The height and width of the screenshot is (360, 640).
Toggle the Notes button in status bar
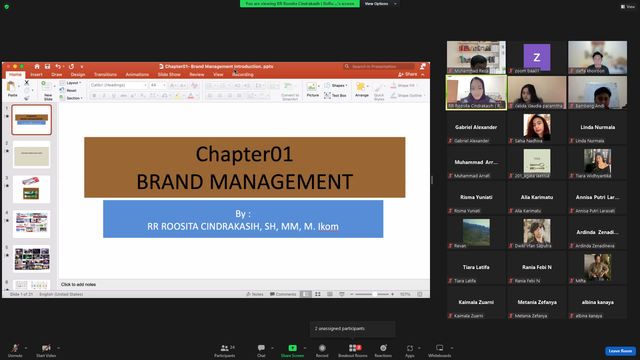tap(255, 294)
